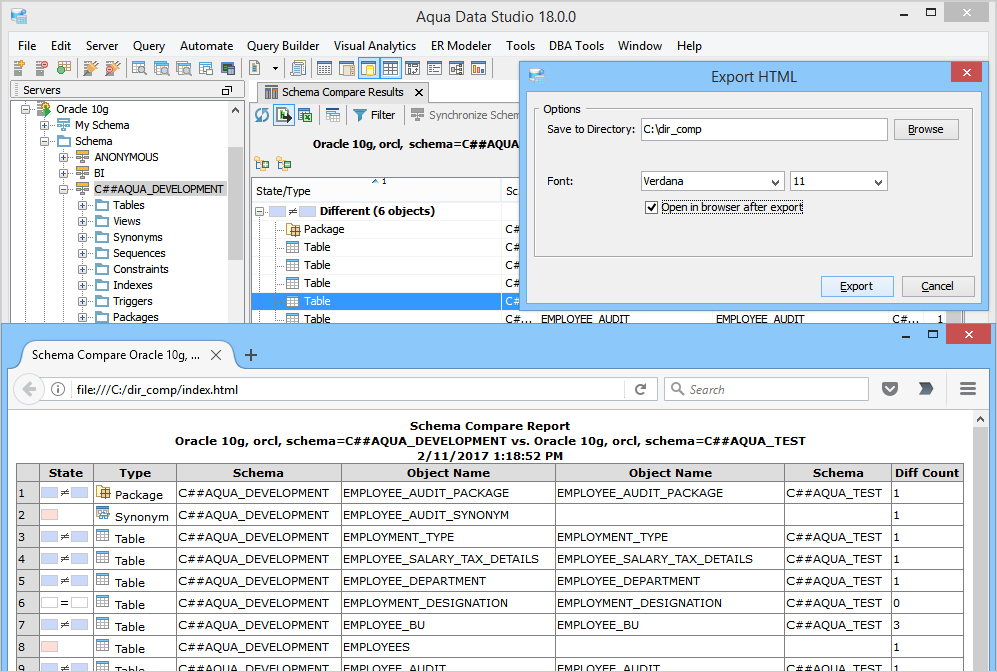
Task: Restore the Servers panel via its float icon
Action: 226,90
